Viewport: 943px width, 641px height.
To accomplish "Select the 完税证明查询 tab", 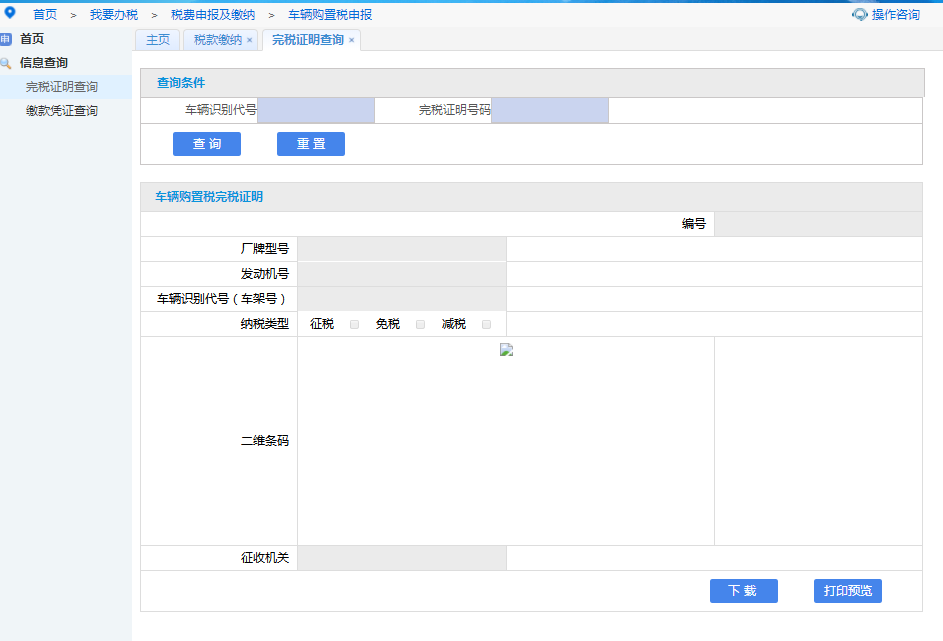I will click(307, 40).
